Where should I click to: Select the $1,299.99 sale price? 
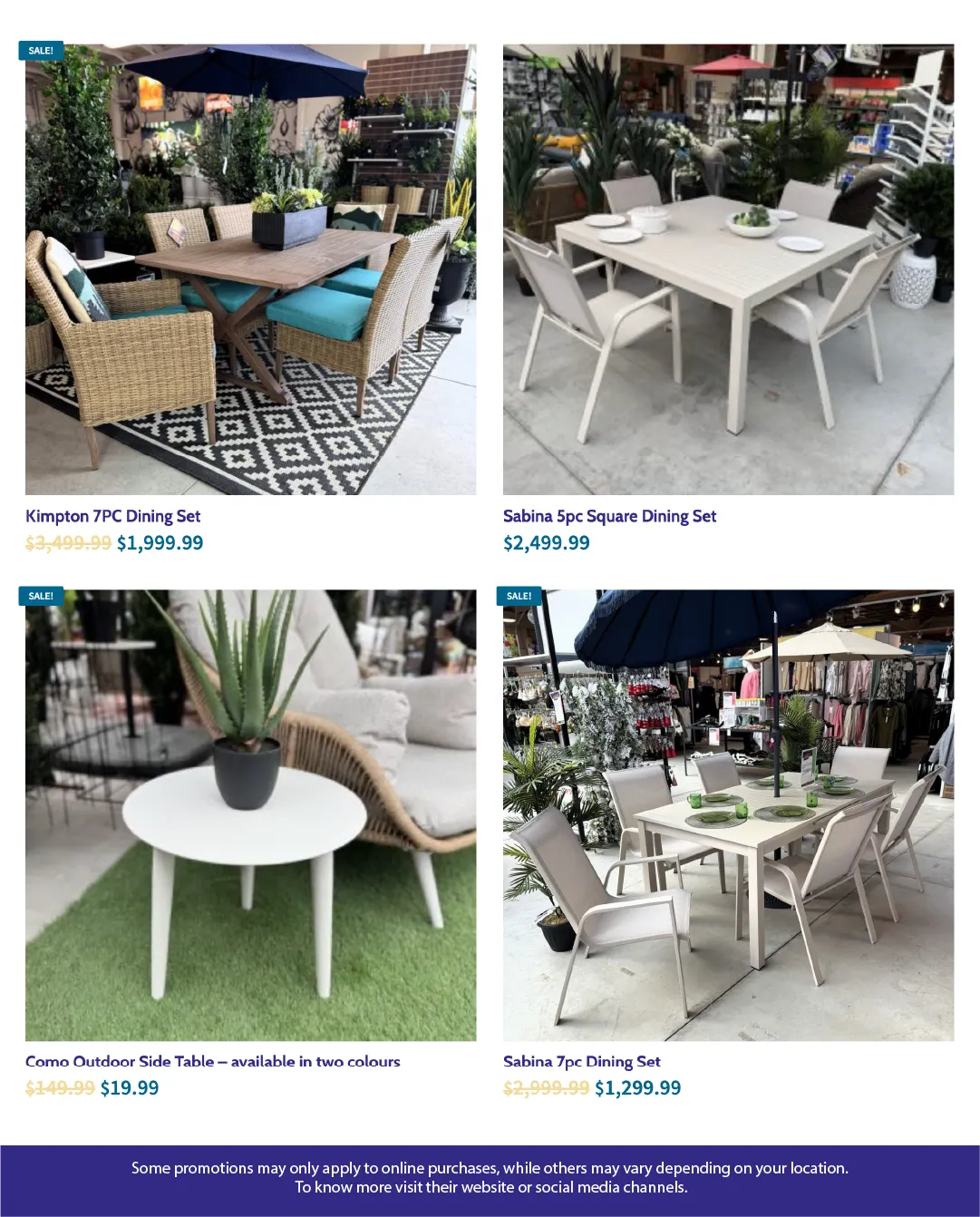click(x=638, y=1088)
